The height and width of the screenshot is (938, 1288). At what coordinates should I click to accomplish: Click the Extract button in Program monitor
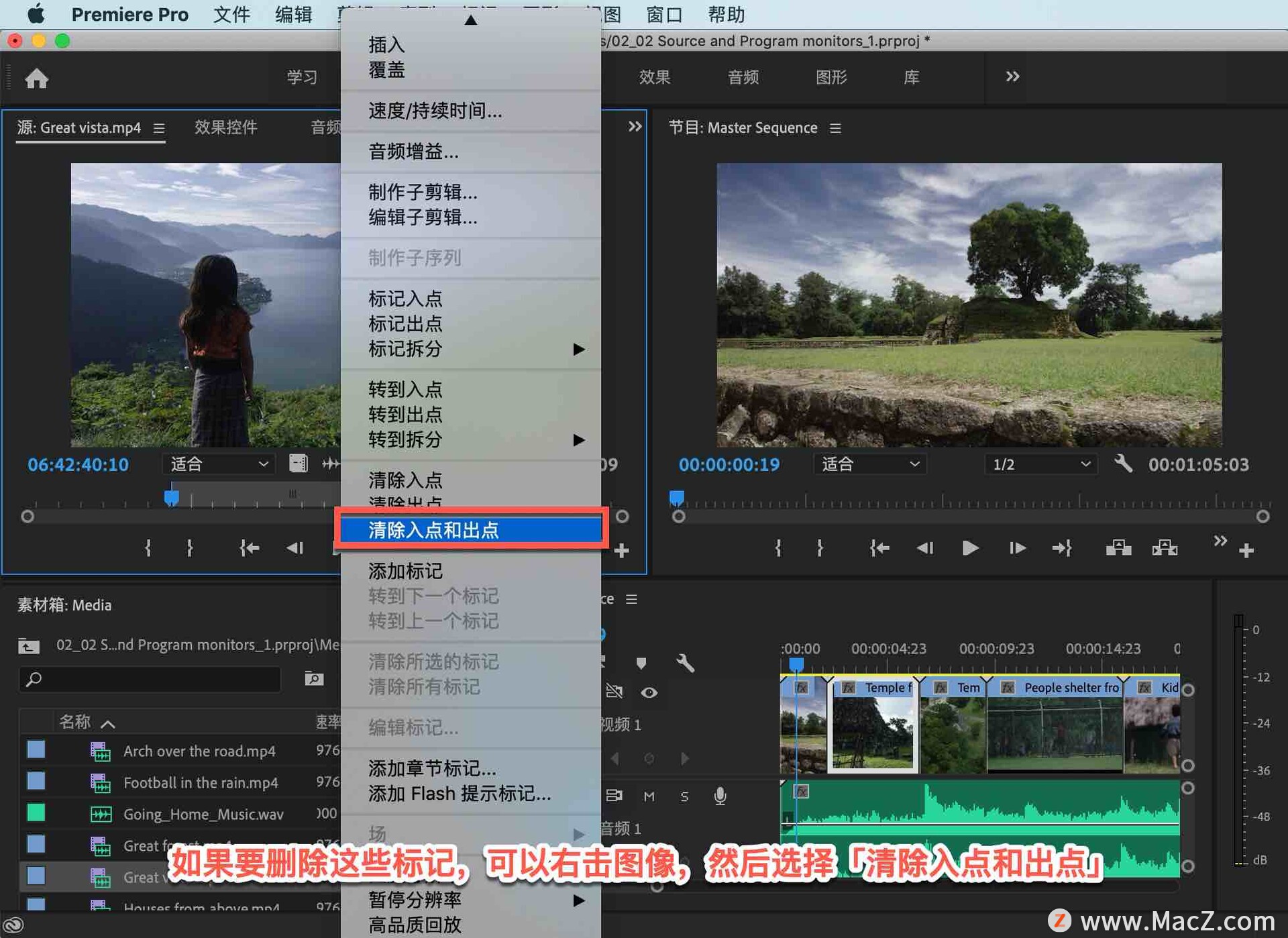[x=1165, y=548]
